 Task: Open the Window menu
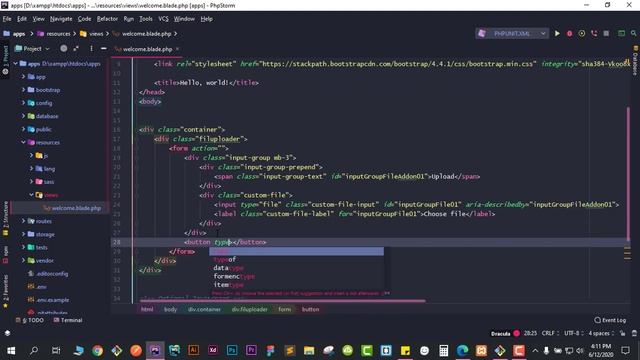(184, 19)
